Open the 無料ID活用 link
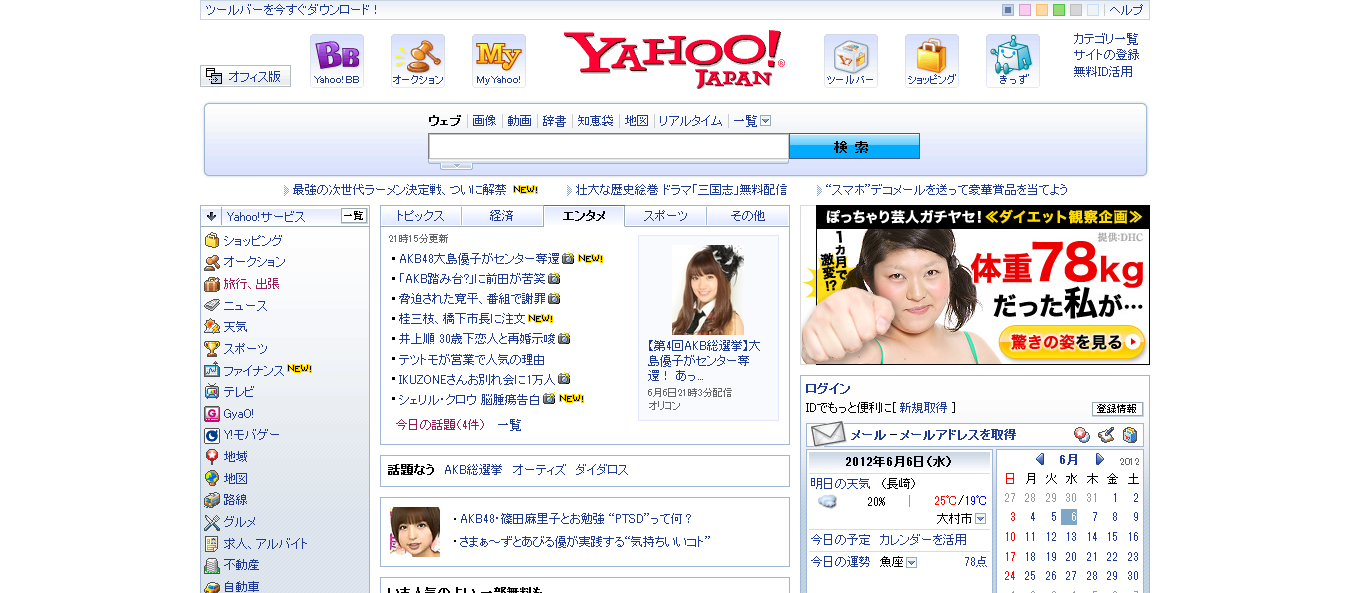Image resolution: width=1349 pixels, height=593 pixels. click(x=1103, y=72)
